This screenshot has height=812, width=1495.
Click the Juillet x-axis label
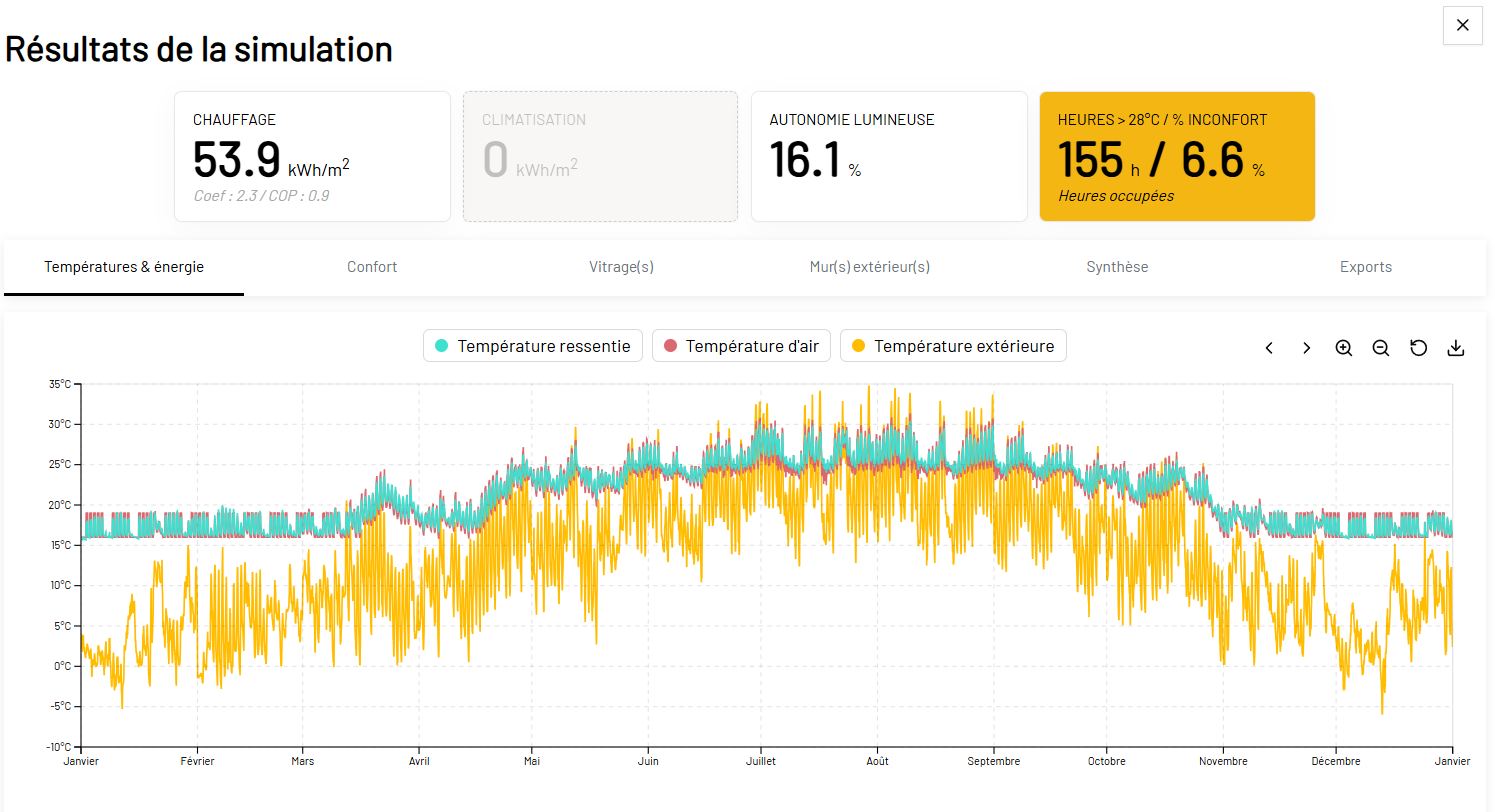759,762
